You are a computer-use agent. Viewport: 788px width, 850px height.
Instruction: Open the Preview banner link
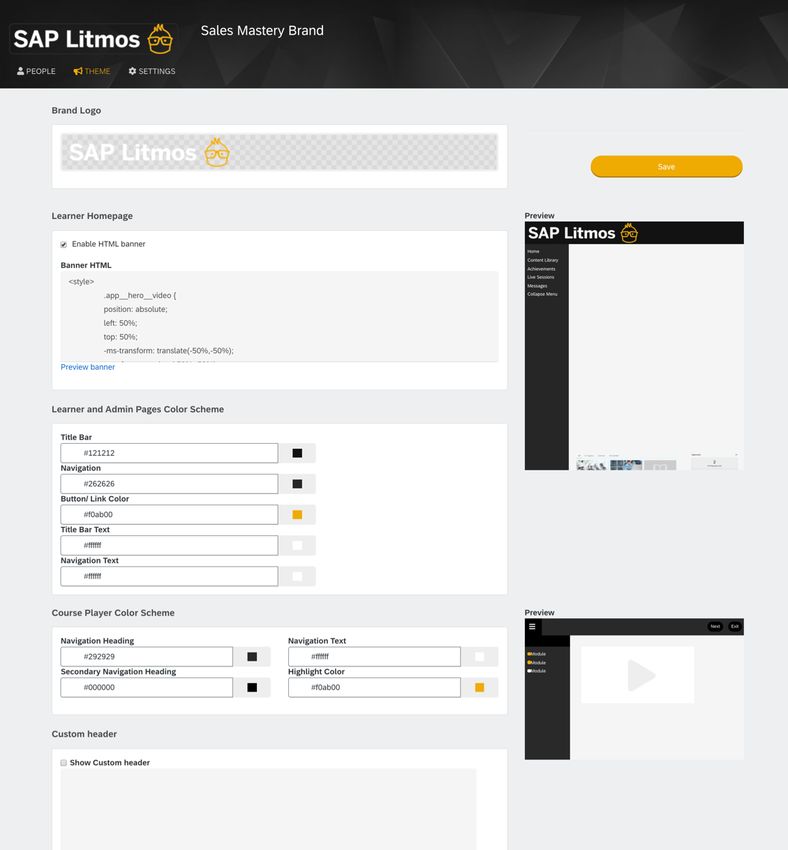click(x=88, y=367)
